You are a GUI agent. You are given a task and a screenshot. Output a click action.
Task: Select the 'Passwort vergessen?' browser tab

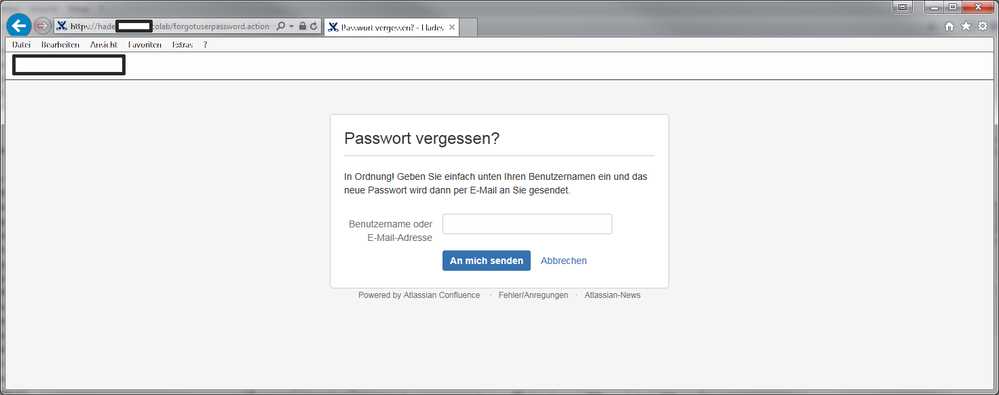(391, 27)
